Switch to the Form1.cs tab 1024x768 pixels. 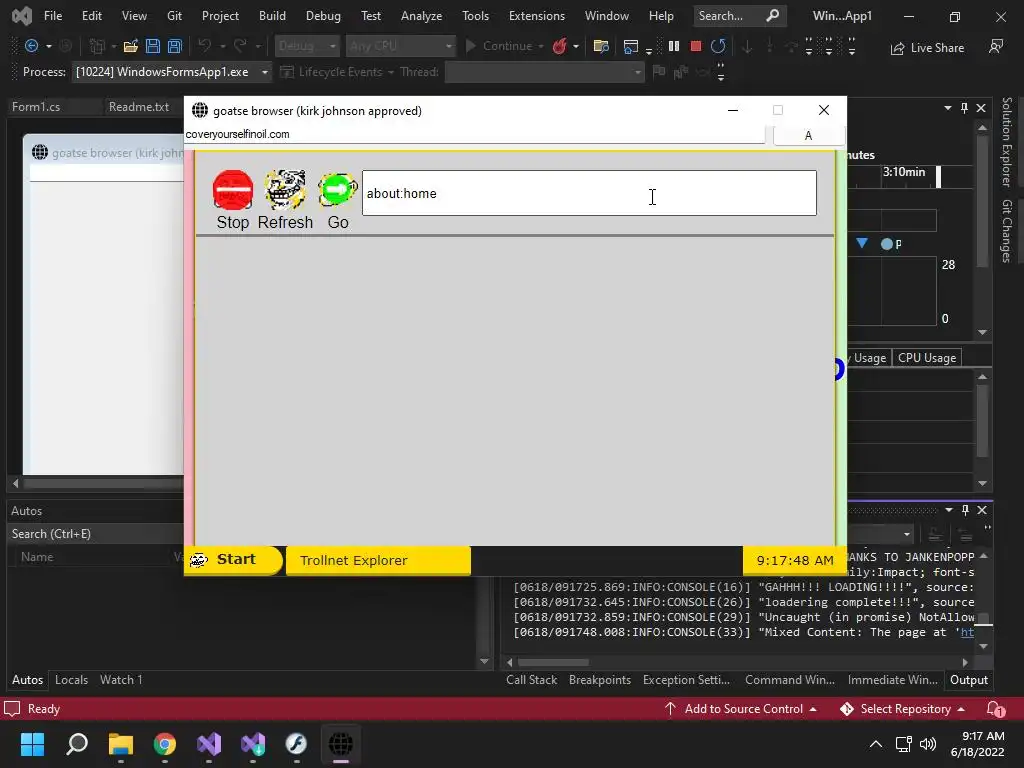pos(36,106)
